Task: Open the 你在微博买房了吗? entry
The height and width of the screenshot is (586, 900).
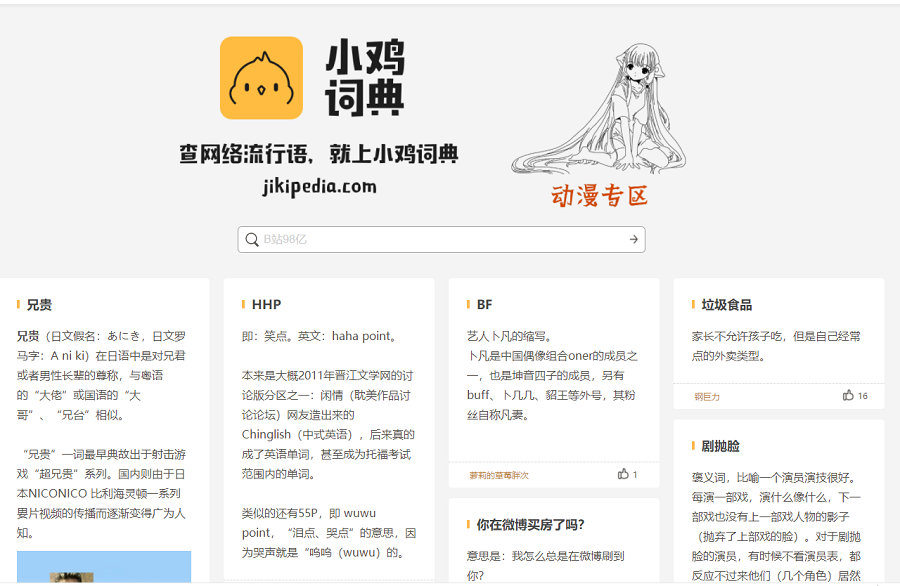Action: tap(530, 525)
